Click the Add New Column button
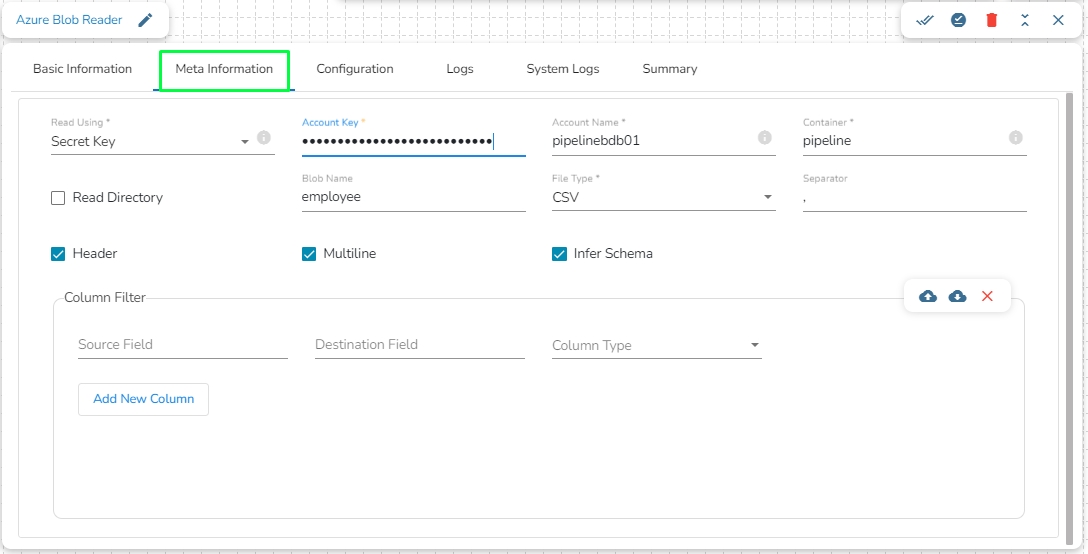Screen dimensions: 1088x554 coord(143,399)
